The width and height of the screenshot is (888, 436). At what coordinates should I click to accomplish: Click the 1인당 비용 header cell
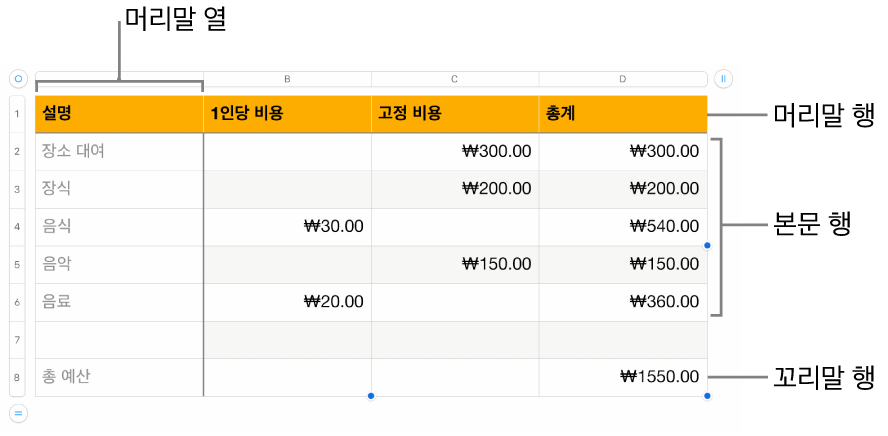[x=287, y=114]
